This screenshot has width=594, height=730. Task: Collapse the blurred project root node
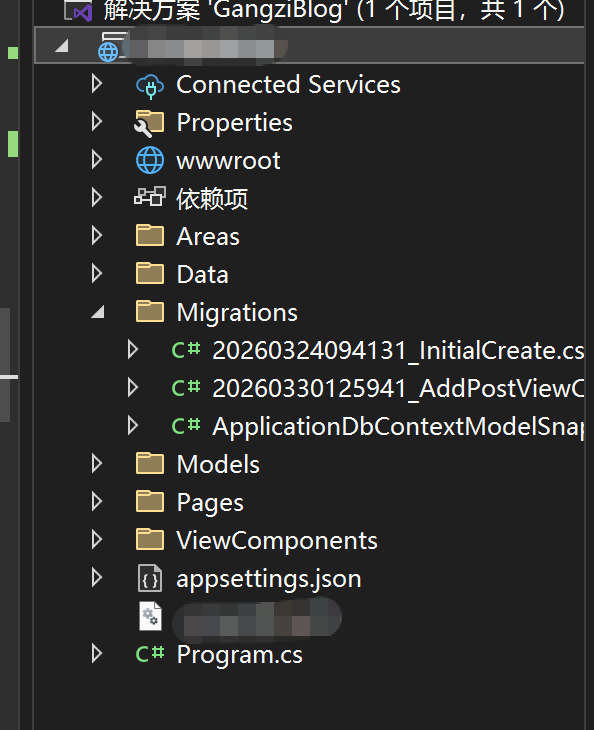(x=62, y=46)
